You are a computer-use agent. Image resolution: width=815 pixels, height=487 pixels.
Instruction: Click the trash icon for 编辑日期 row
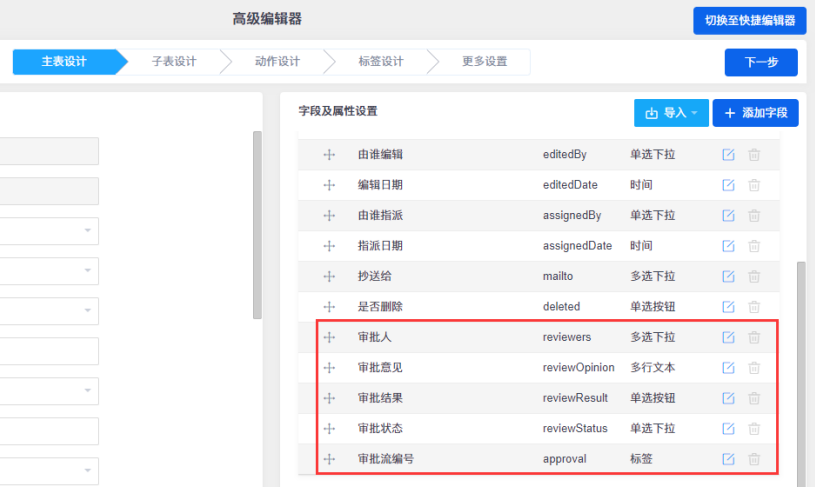point(754,185)
